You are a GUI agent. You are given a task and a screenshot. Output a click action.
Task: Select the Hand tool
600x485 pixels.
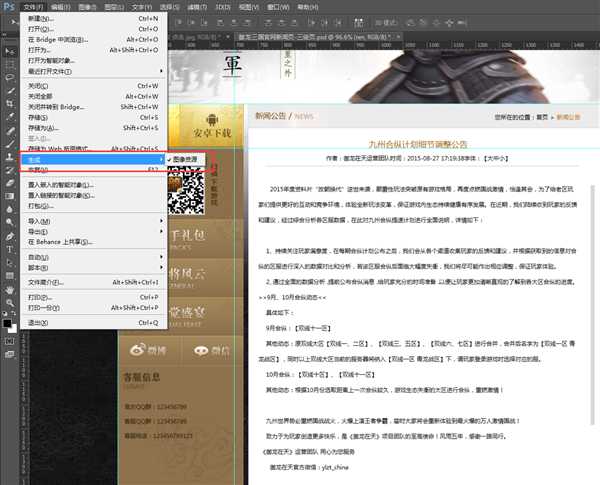tap(10, 290)
